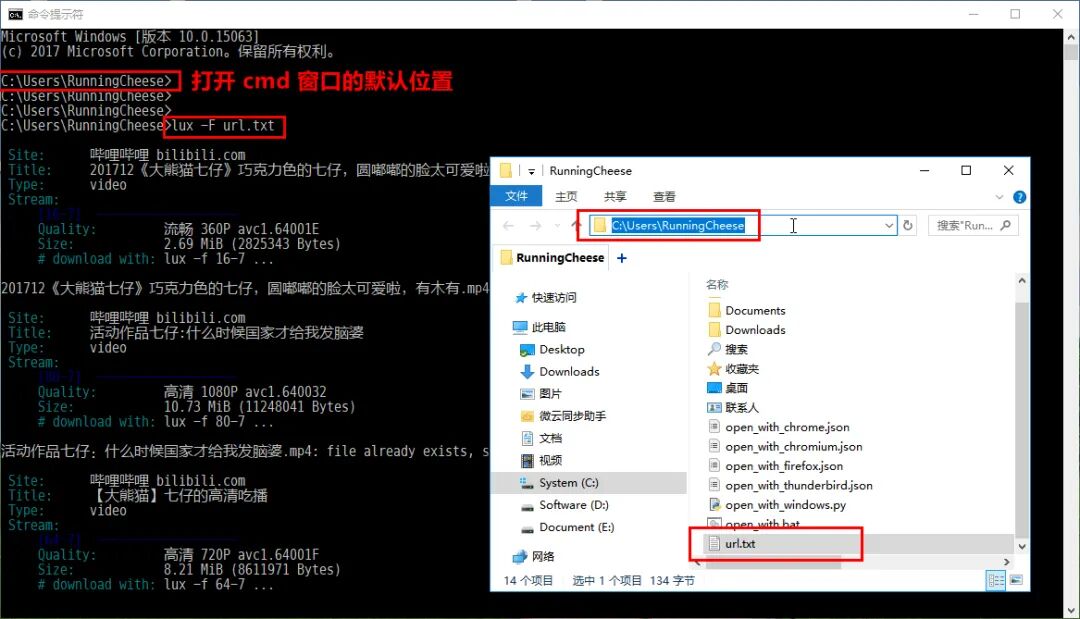Viewport: 1080px width, 619px height.
Task: Click the Up directory arrow icon
Action: point(577,225)
